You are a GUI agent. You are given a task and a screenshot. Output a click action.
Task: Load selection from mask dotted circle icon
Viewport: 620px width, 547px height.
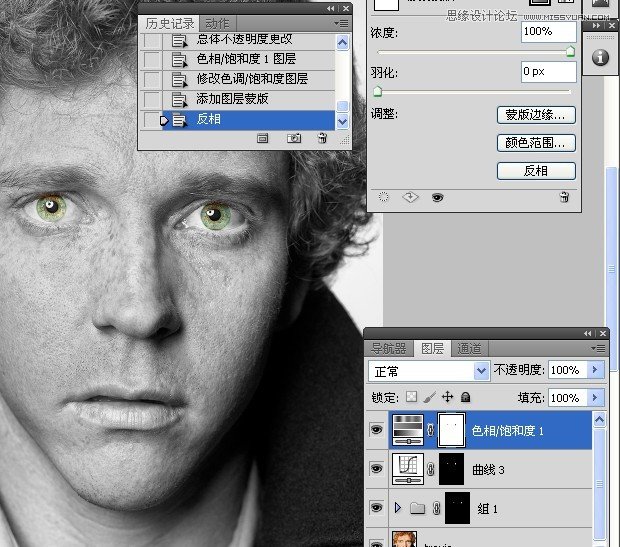384,197
